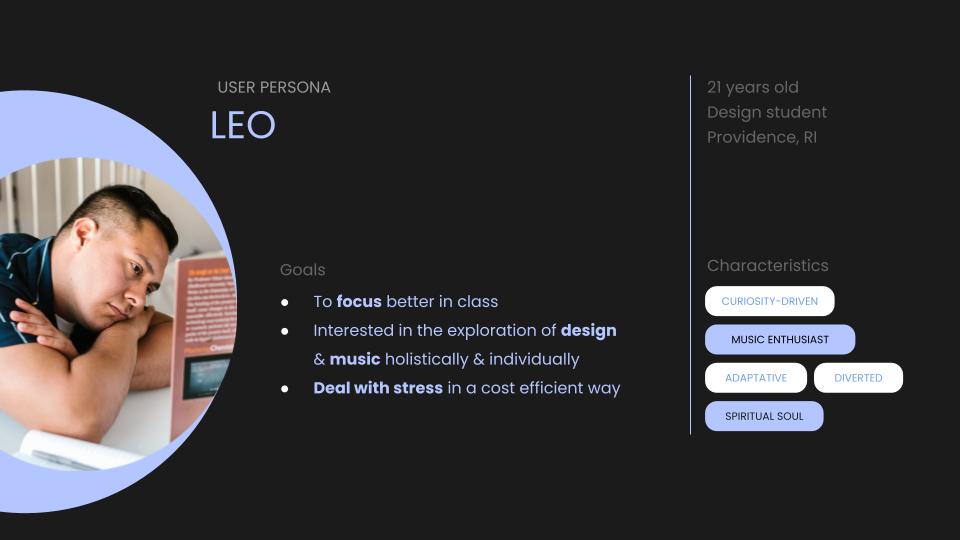The height and width of the screenshot is (540, 960).
Task: Select the Characteristics heading
Action: coord(767,265)
